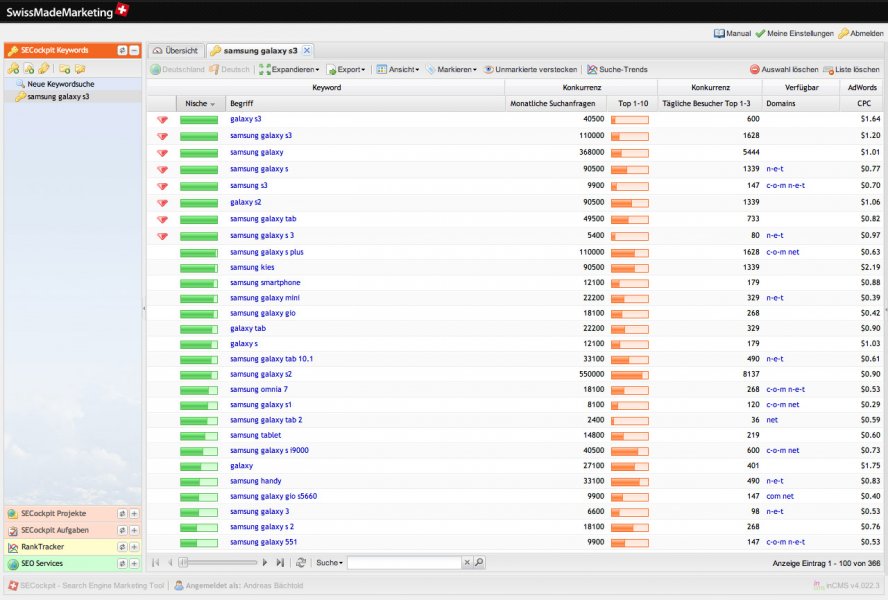Toggle the marker on the 'galaxy s3' row

tap(163, 120)
